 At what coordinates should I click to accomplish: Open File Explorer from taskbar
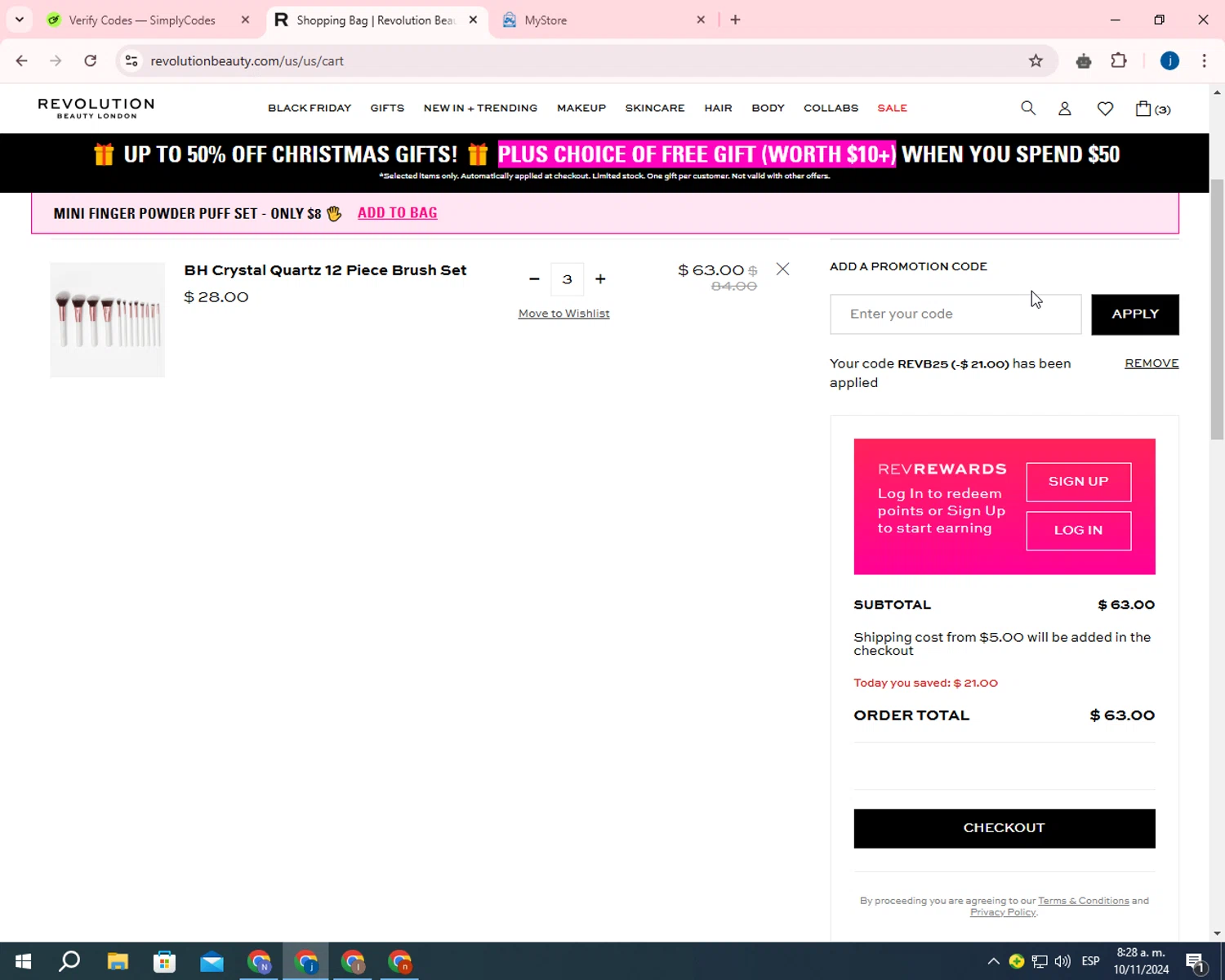click(x=118, y=961)
